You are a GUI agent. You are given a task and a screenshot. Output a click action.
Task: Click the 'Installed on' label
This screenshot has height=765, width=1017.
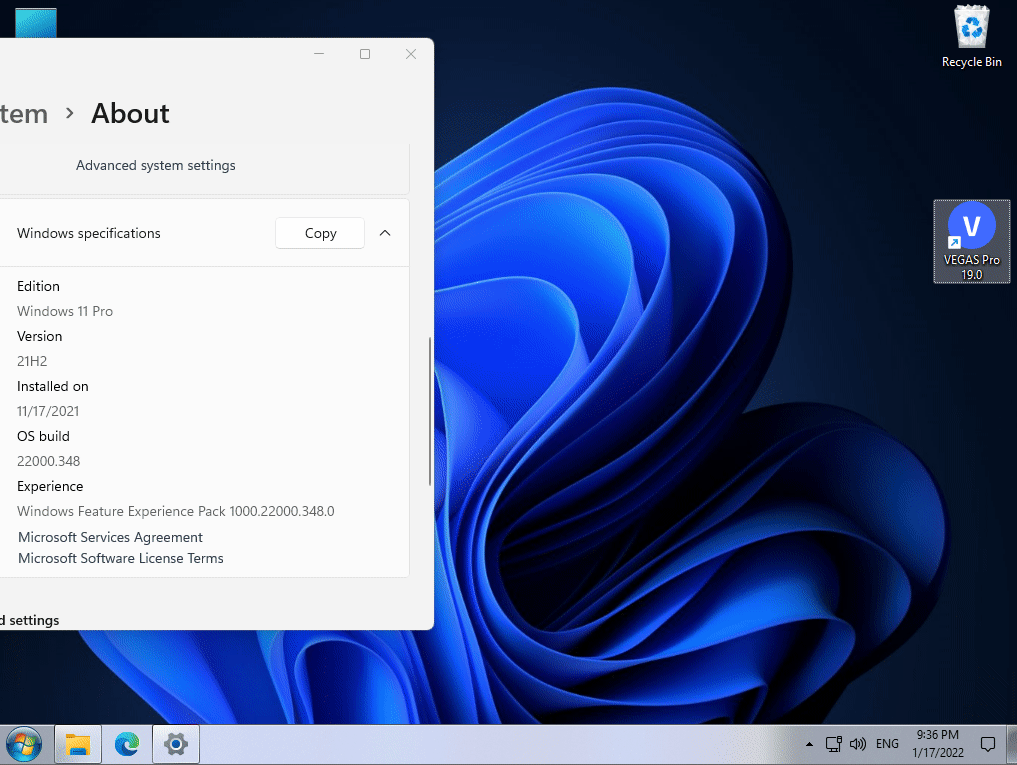(53, 386)
